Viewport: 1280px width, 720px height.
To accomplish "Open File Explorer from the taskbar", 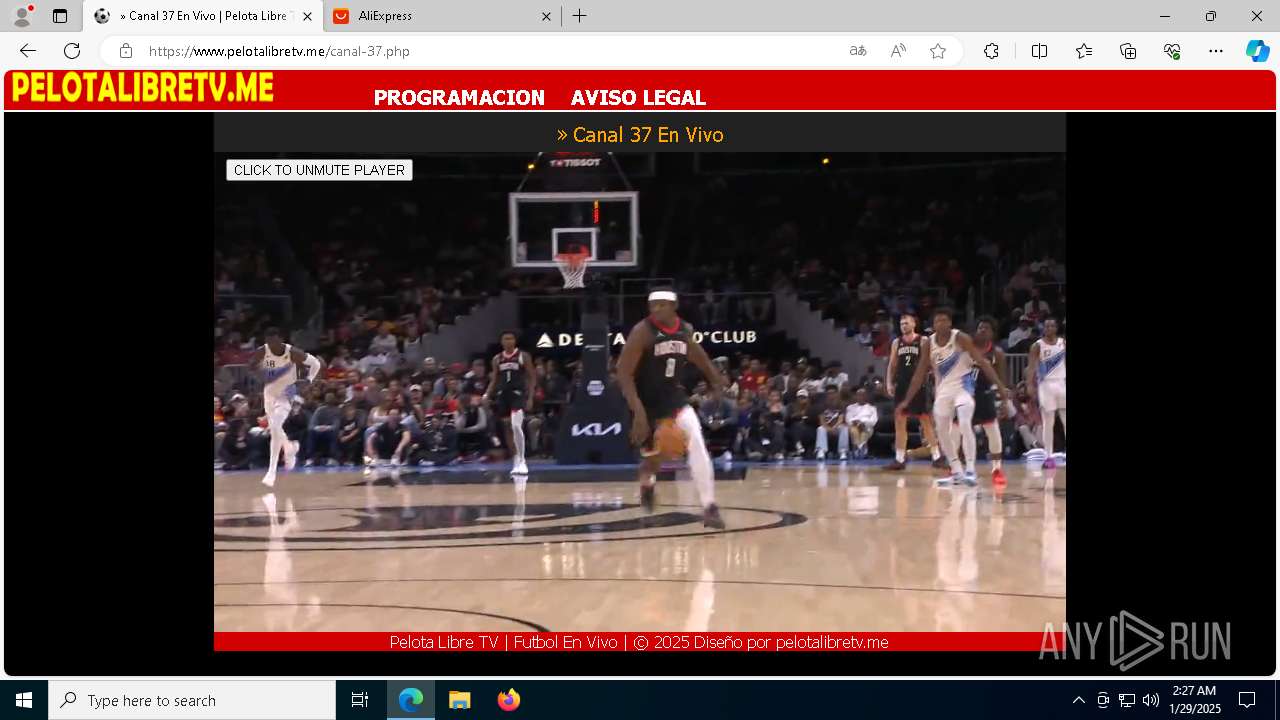I will point(459,700).
